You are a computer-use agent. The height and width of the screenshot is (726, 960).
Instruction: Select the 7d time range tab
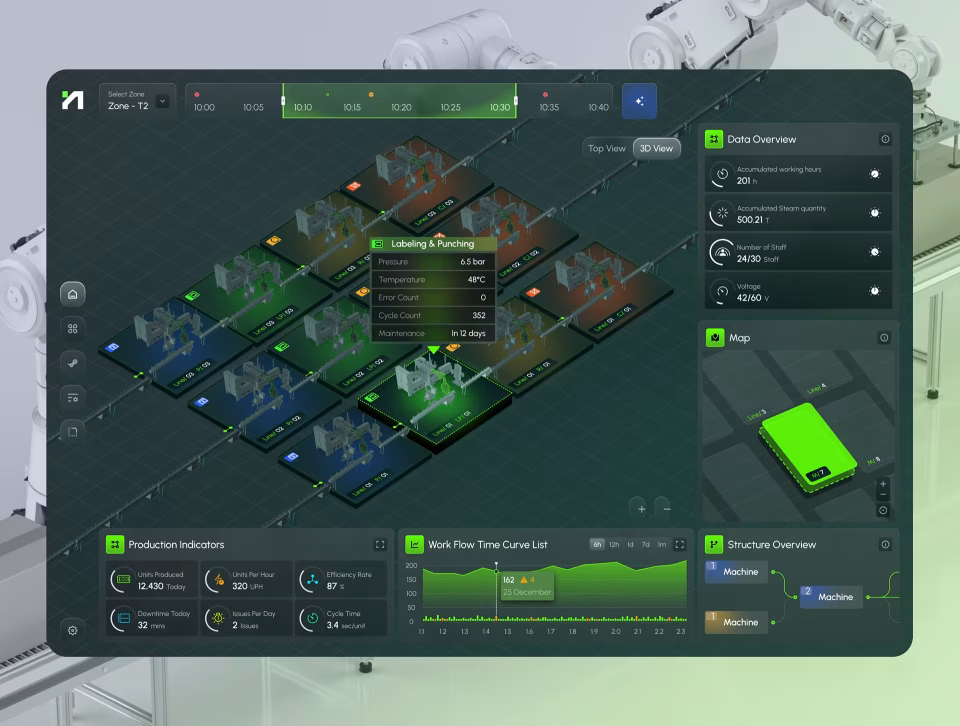click(x=645, y=544)
